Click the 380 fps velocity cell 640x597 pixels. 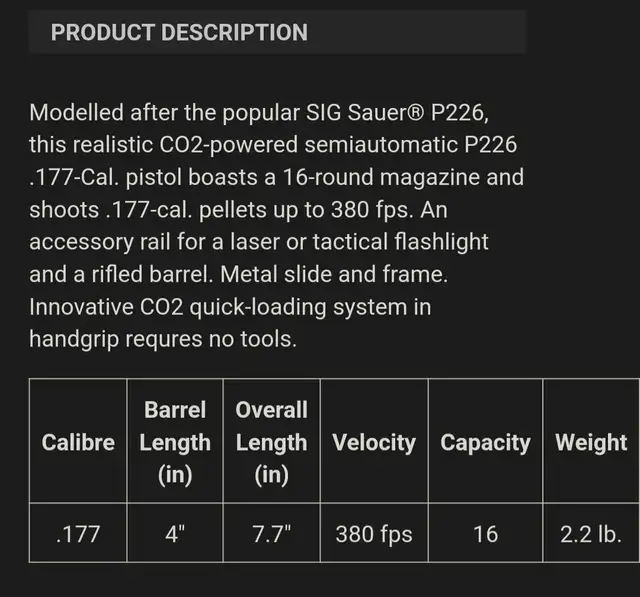click(374, 533)
